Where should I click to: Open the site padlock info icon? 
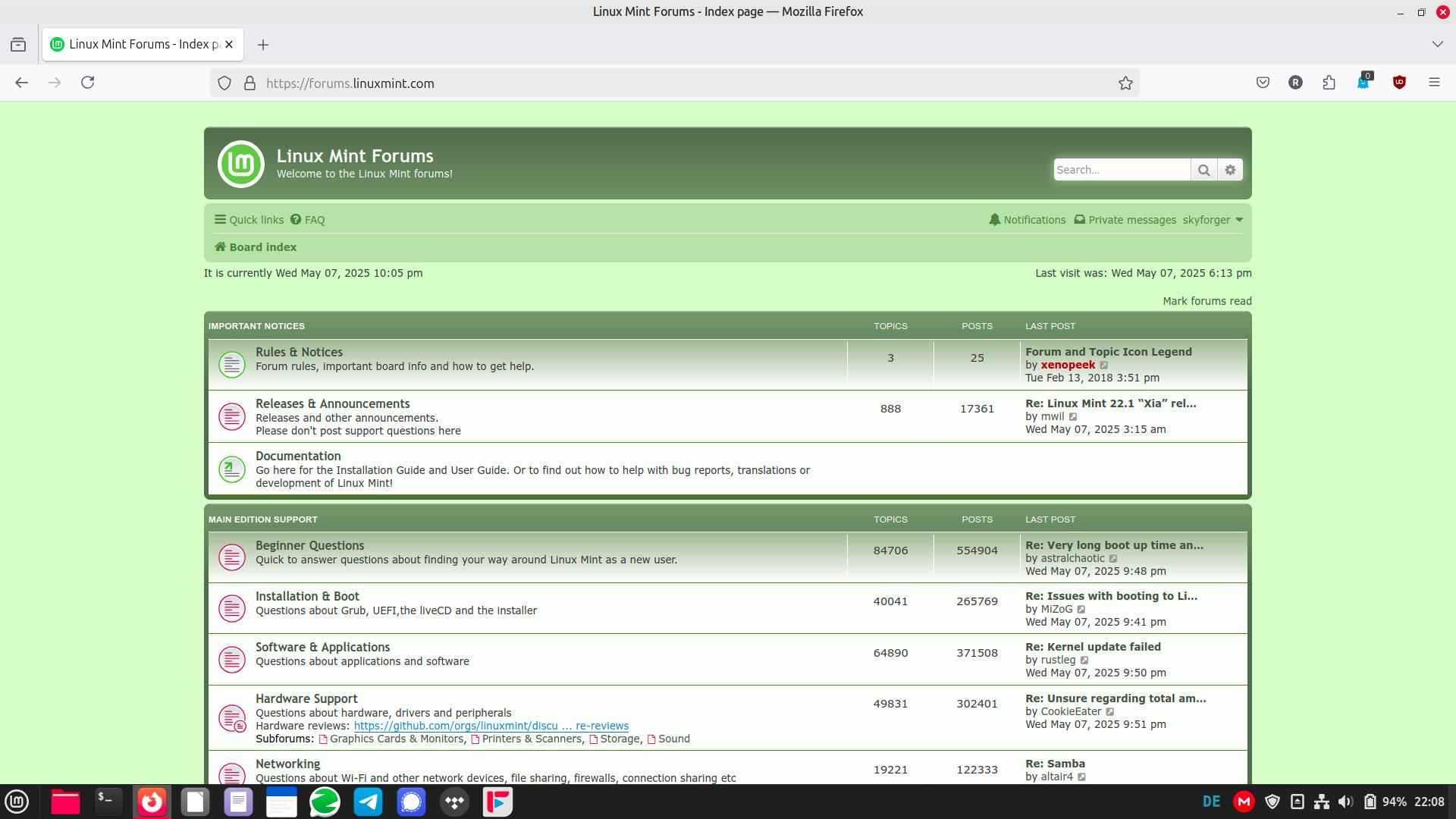249,83
